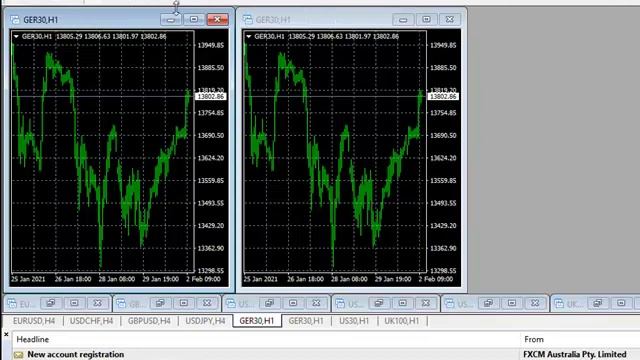
Task: Click GER30,H1 title text of the active window
Action: (40, 20)
